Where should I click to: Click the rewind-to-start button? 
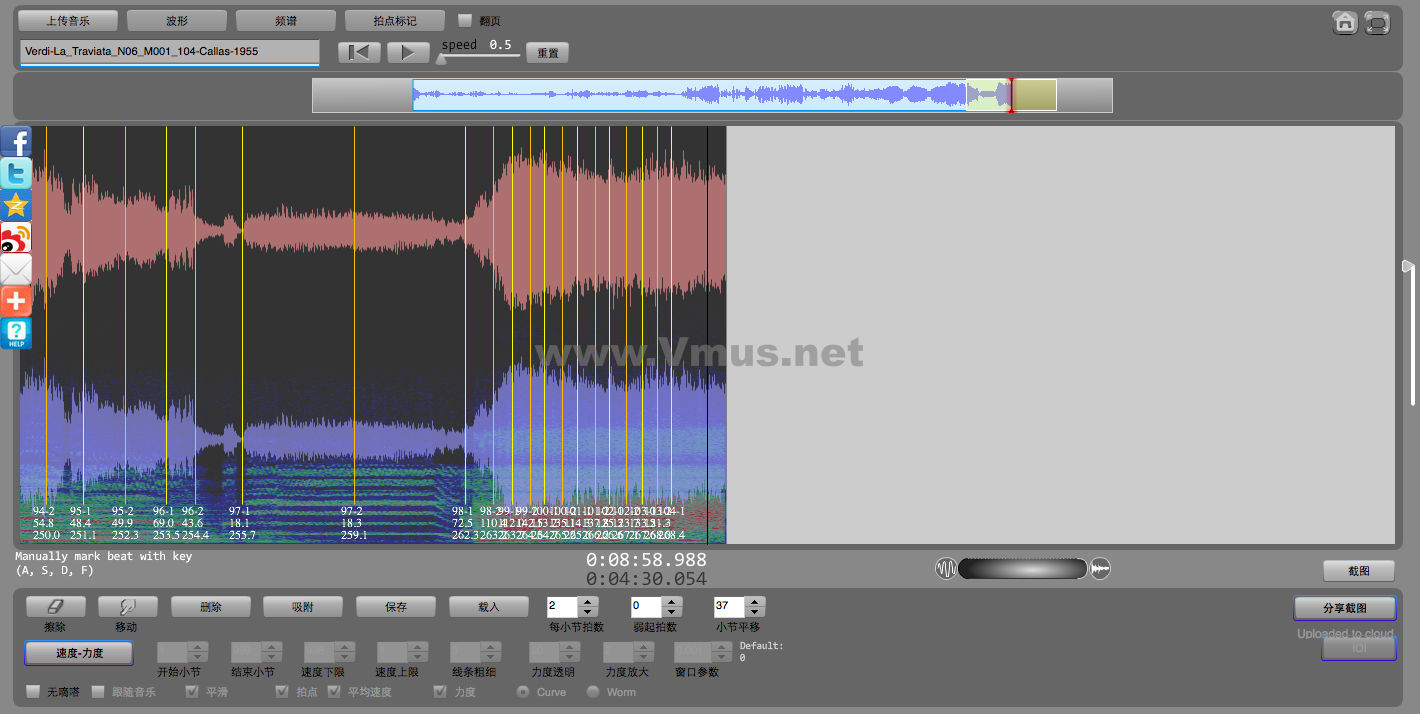(359, 52)
